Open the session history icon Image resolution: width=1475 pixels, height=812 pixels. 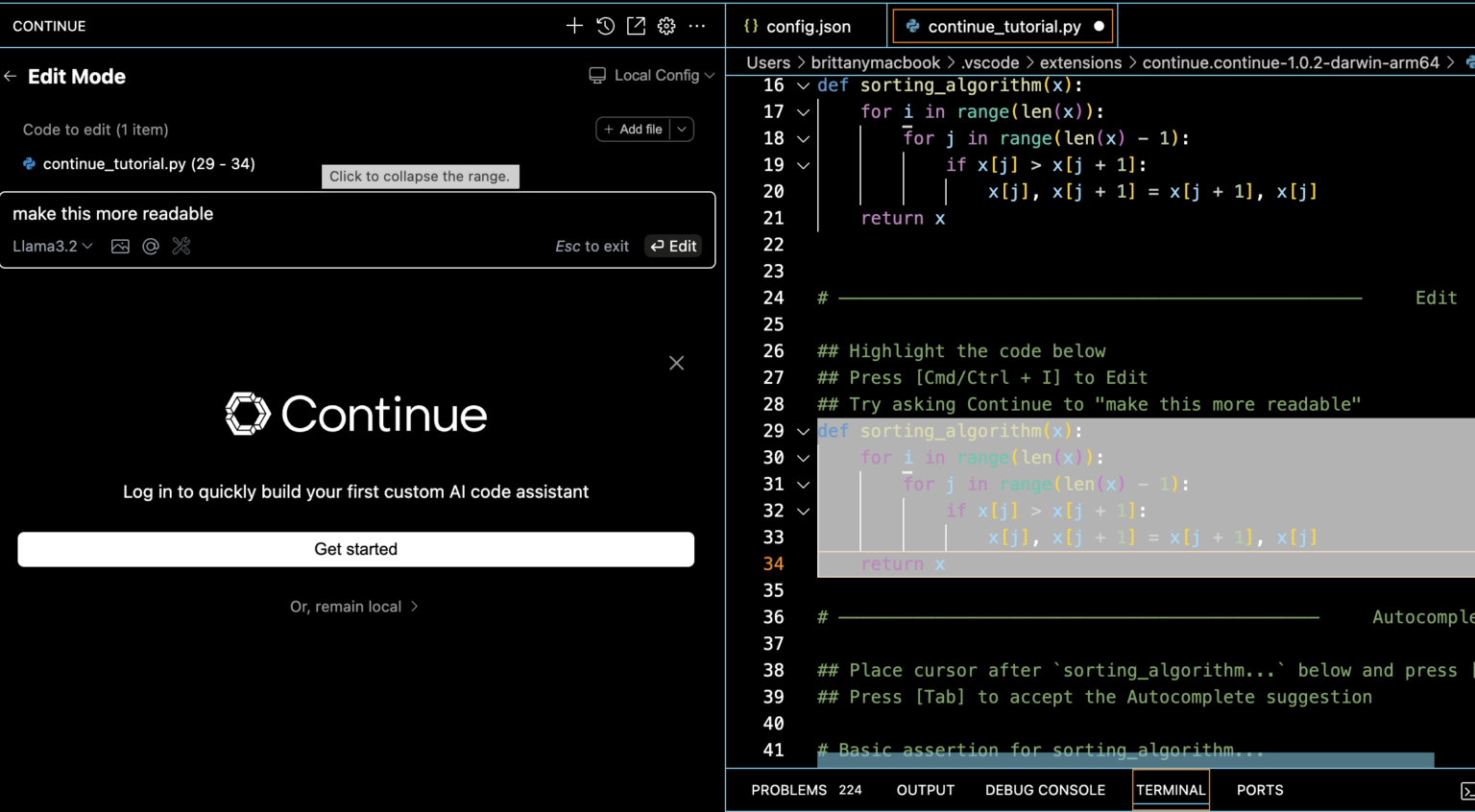(x=605, y=26)
